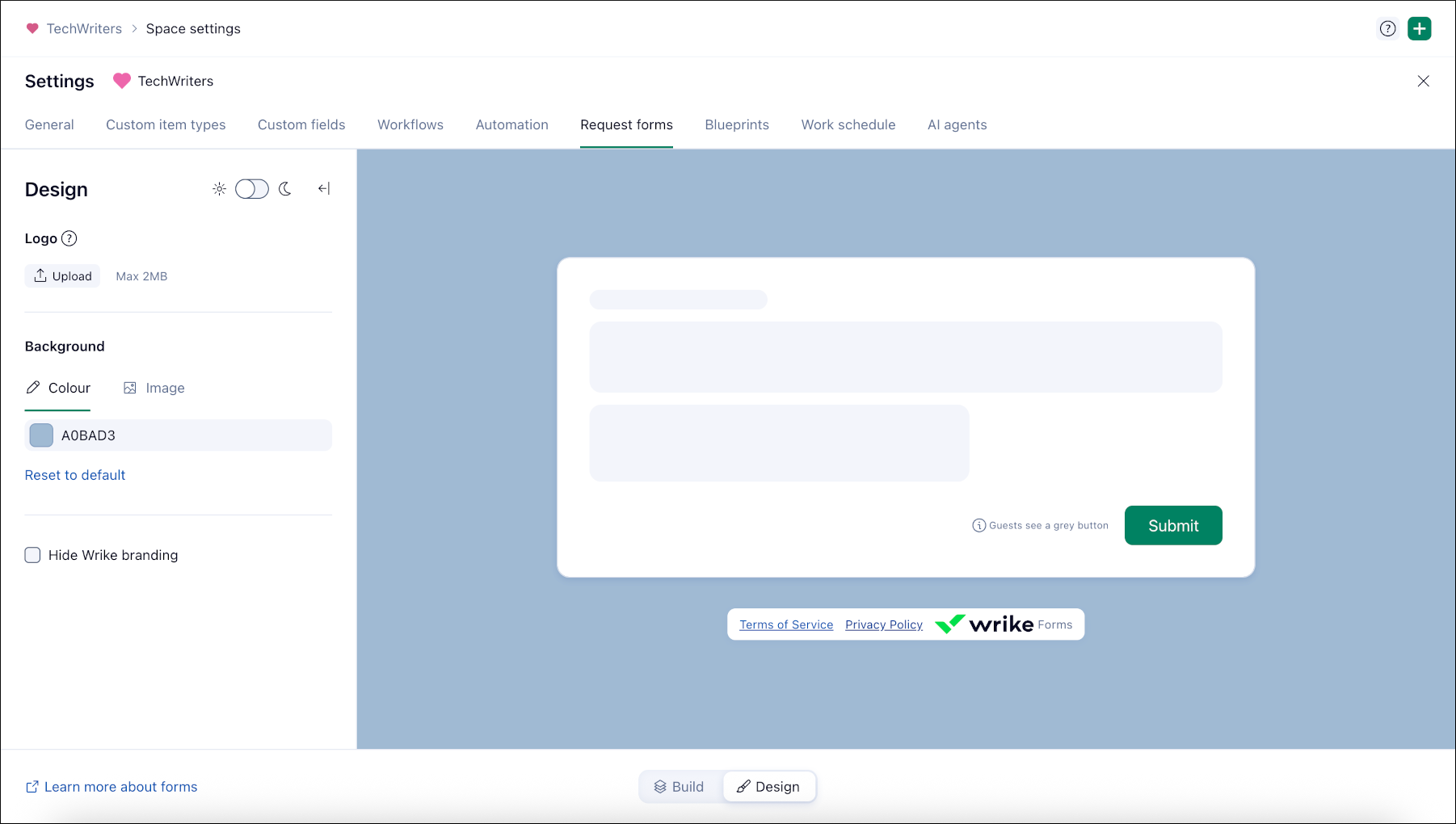The height and width of the screenshot is (824, 1456).
Task: Click the green Submit button in preview
Action: [1173, 526]
